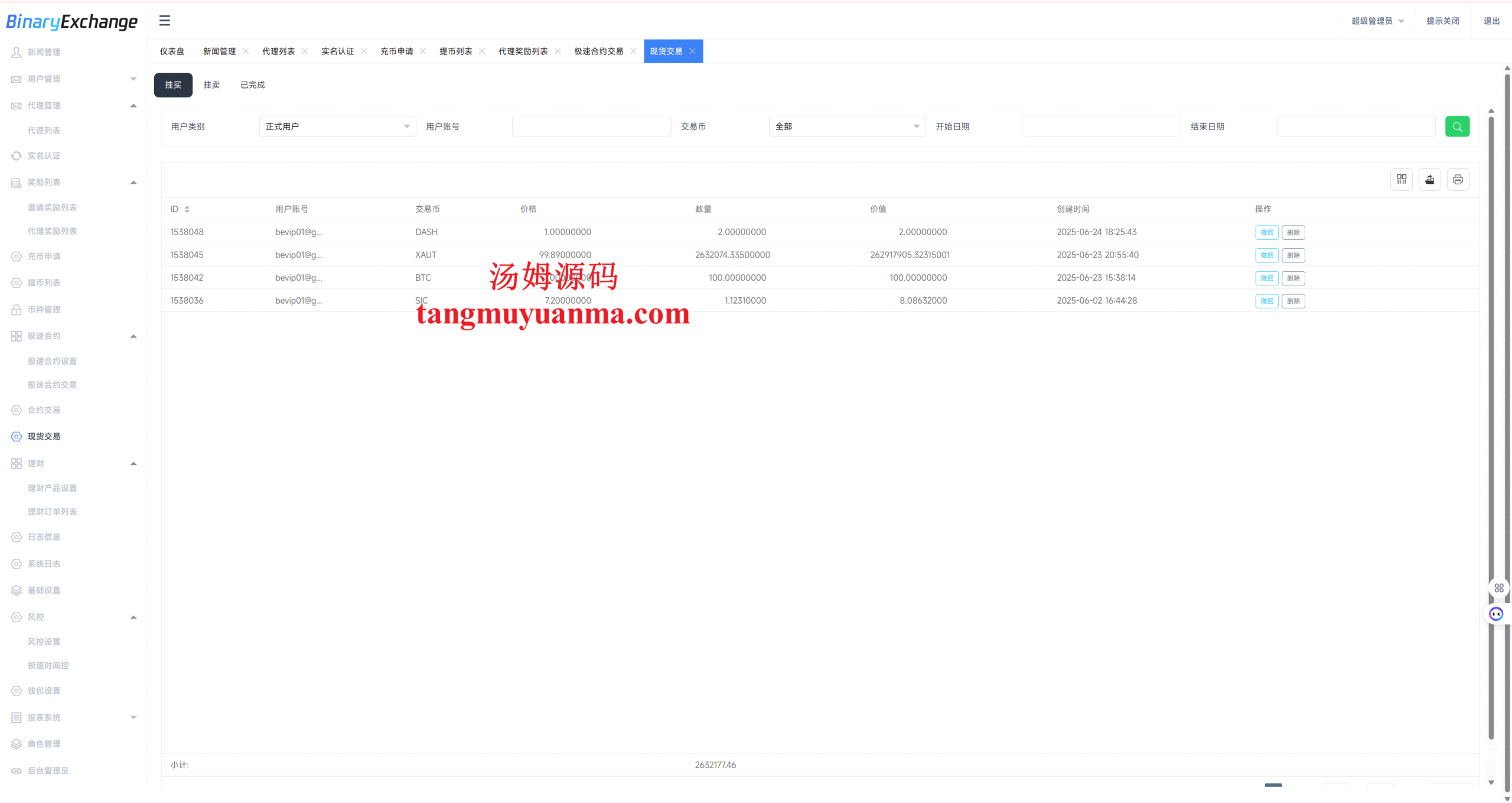
Task: Close the 现货交易 tab
Action: (x=692, y=51)
